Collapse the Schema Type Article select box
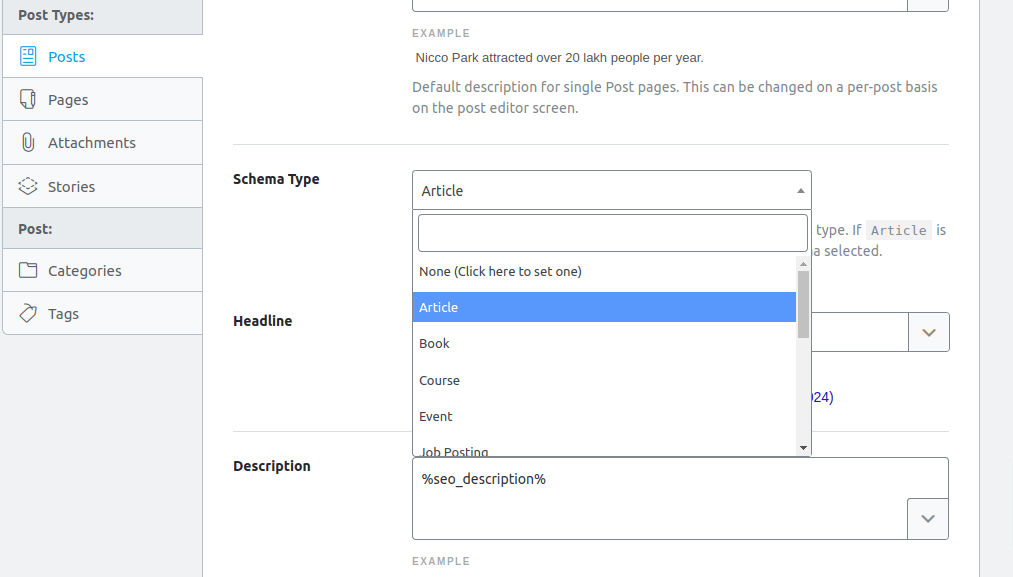The image size is (1013, 577). click(x=611, y=190)
